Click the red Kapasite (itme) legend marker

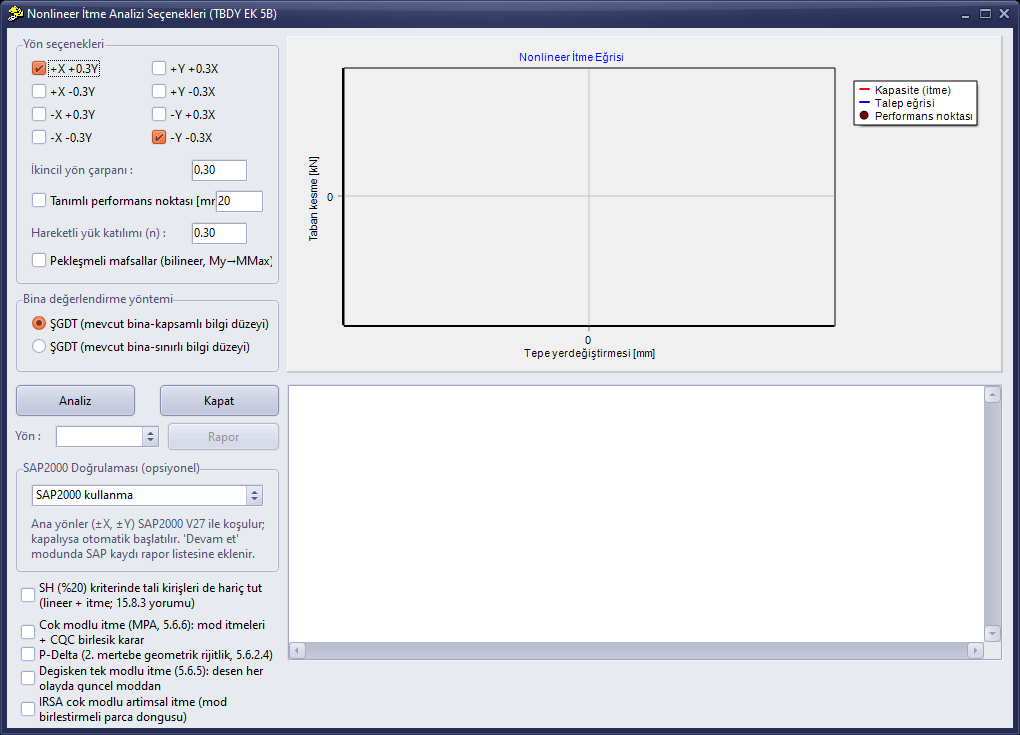tap(864, 90)
